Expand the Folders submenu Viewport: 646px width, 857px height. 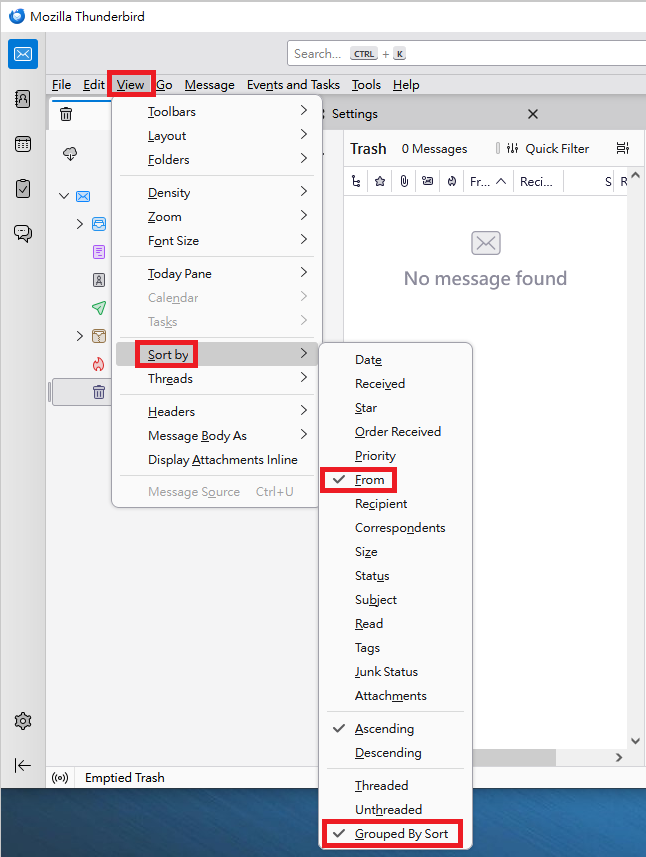click(x=216, y=160)
